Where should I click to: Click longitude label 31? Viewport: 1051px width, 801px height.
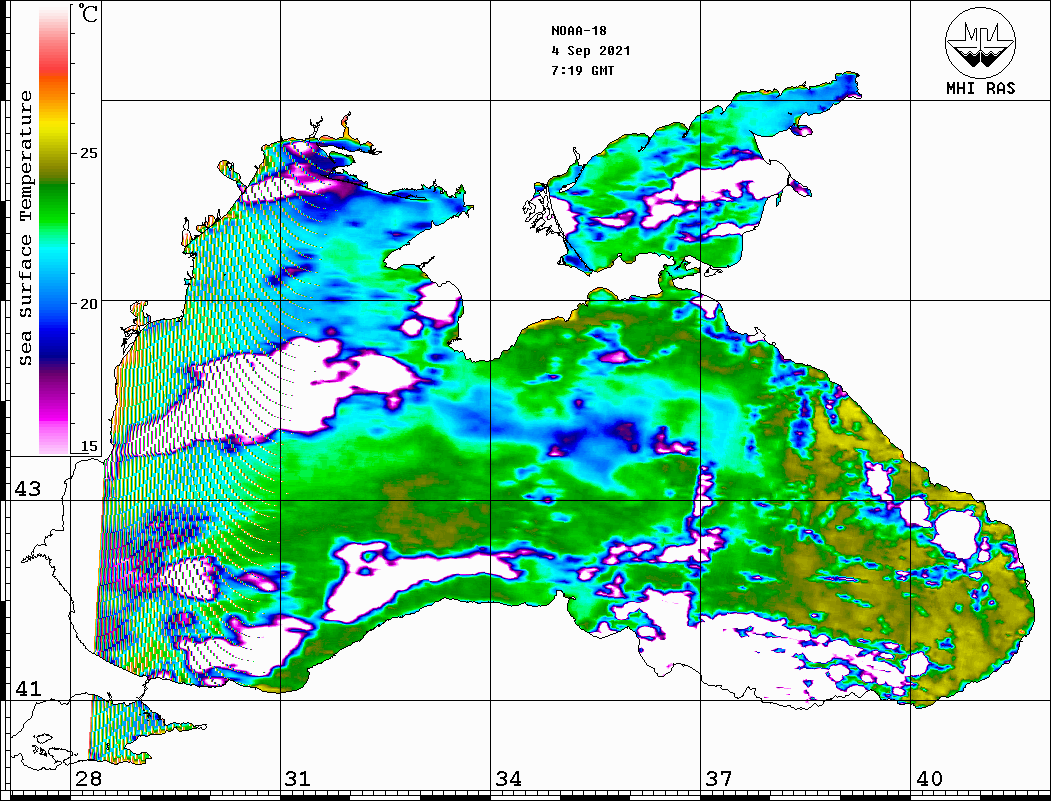point(298,779)
